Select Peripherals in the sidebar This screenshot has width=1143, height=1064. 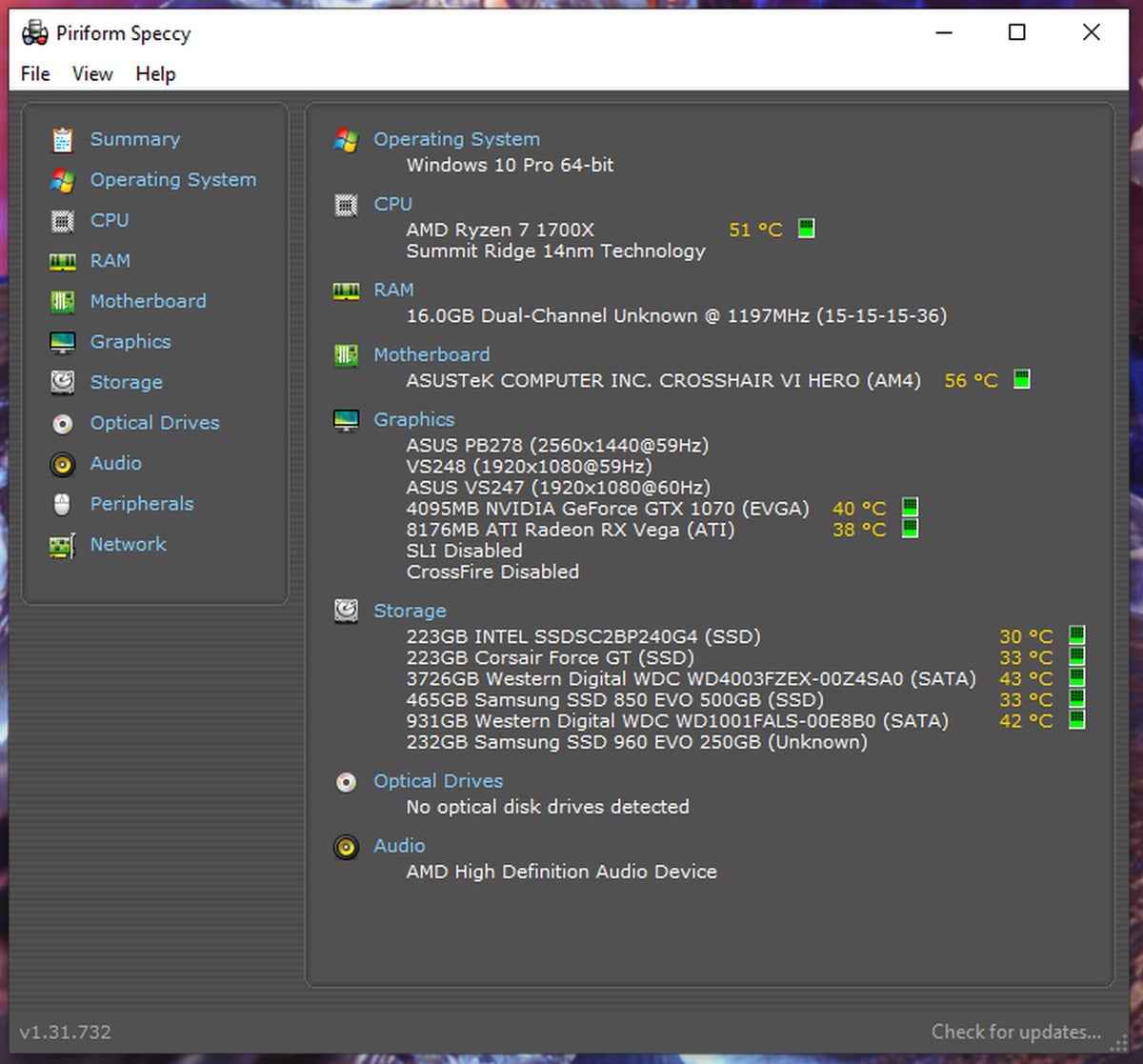pyautogui.click(x=142, y=504)
